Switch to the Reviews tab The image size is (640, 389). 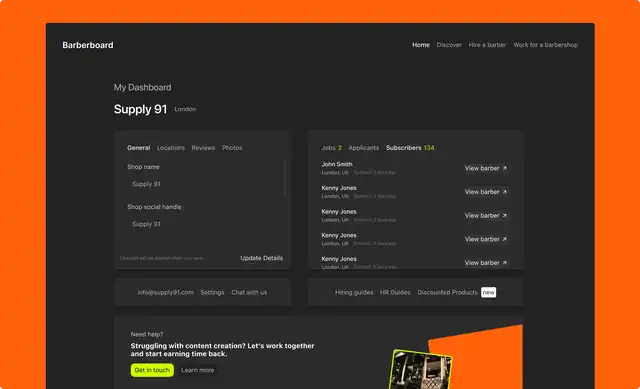tap(203, 148)
